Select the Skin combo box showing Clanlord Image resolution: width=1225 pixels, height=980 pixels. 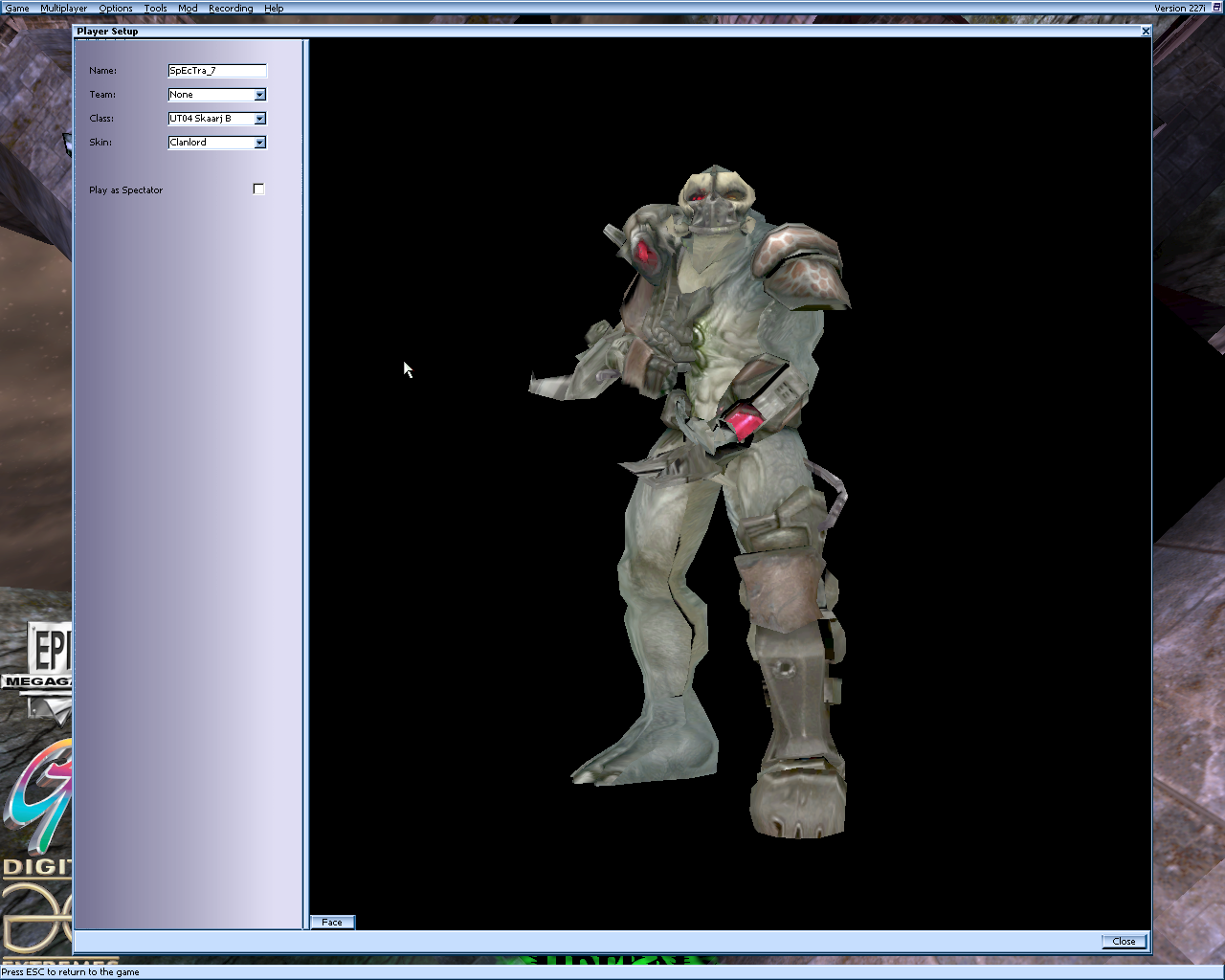point(217,143)
